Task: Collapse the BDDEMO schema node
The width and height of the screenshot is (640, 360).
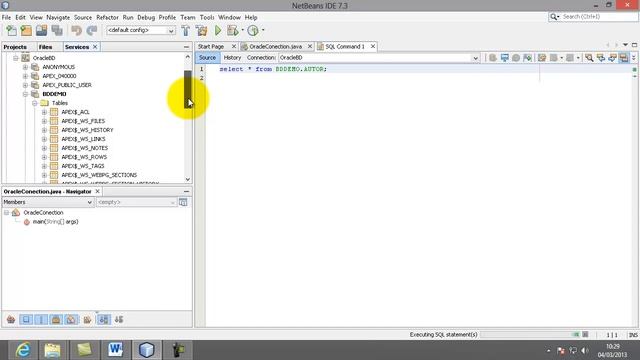Action: coord(25,94)
